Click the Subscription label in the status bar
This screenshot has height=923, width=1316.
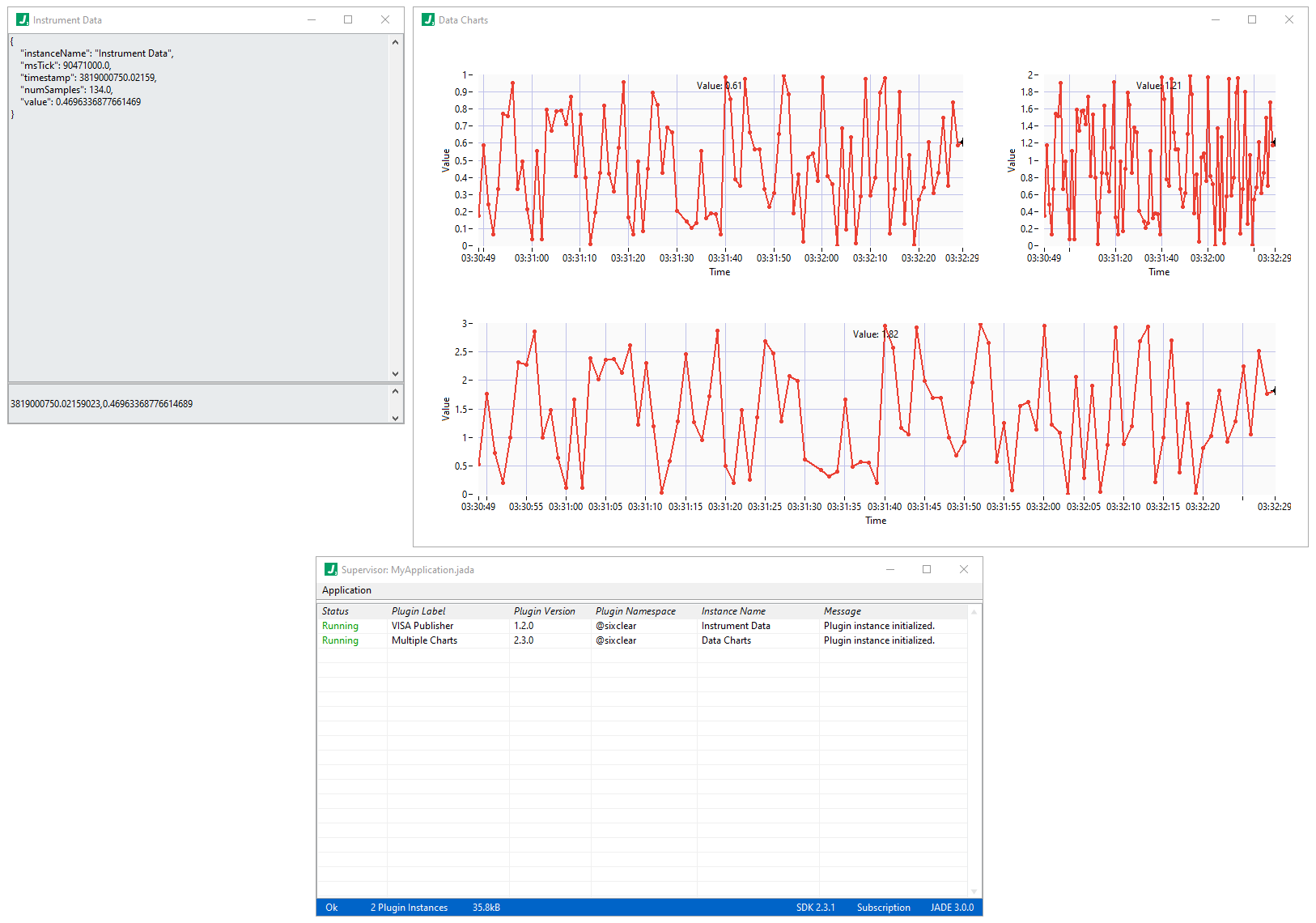[x=883, y=907]
